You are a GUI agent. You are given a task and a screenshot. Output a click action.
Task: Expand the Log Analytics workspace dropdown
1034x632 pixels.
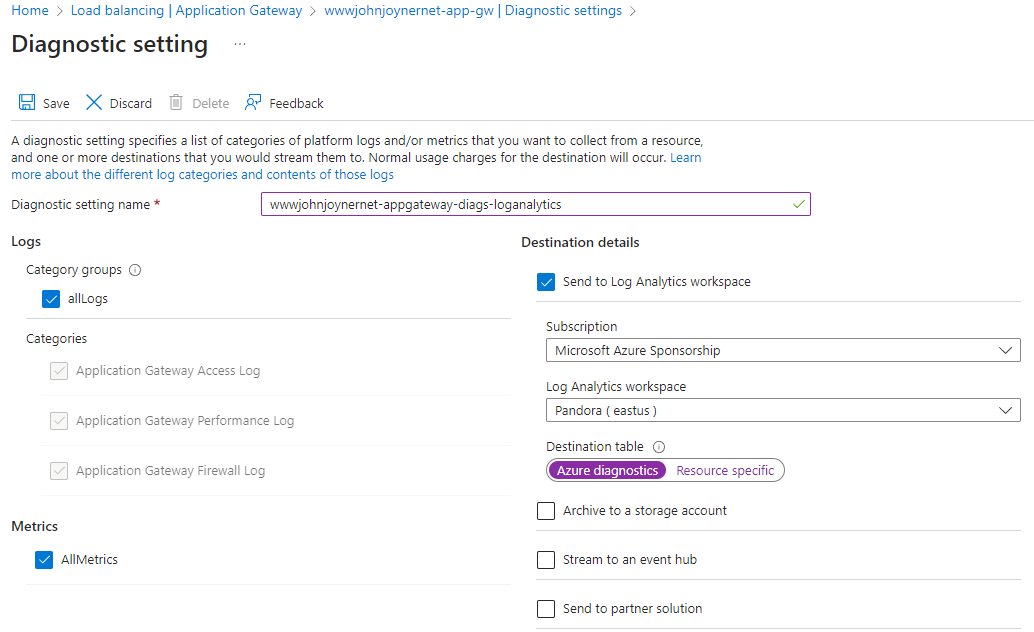(783, 410)
